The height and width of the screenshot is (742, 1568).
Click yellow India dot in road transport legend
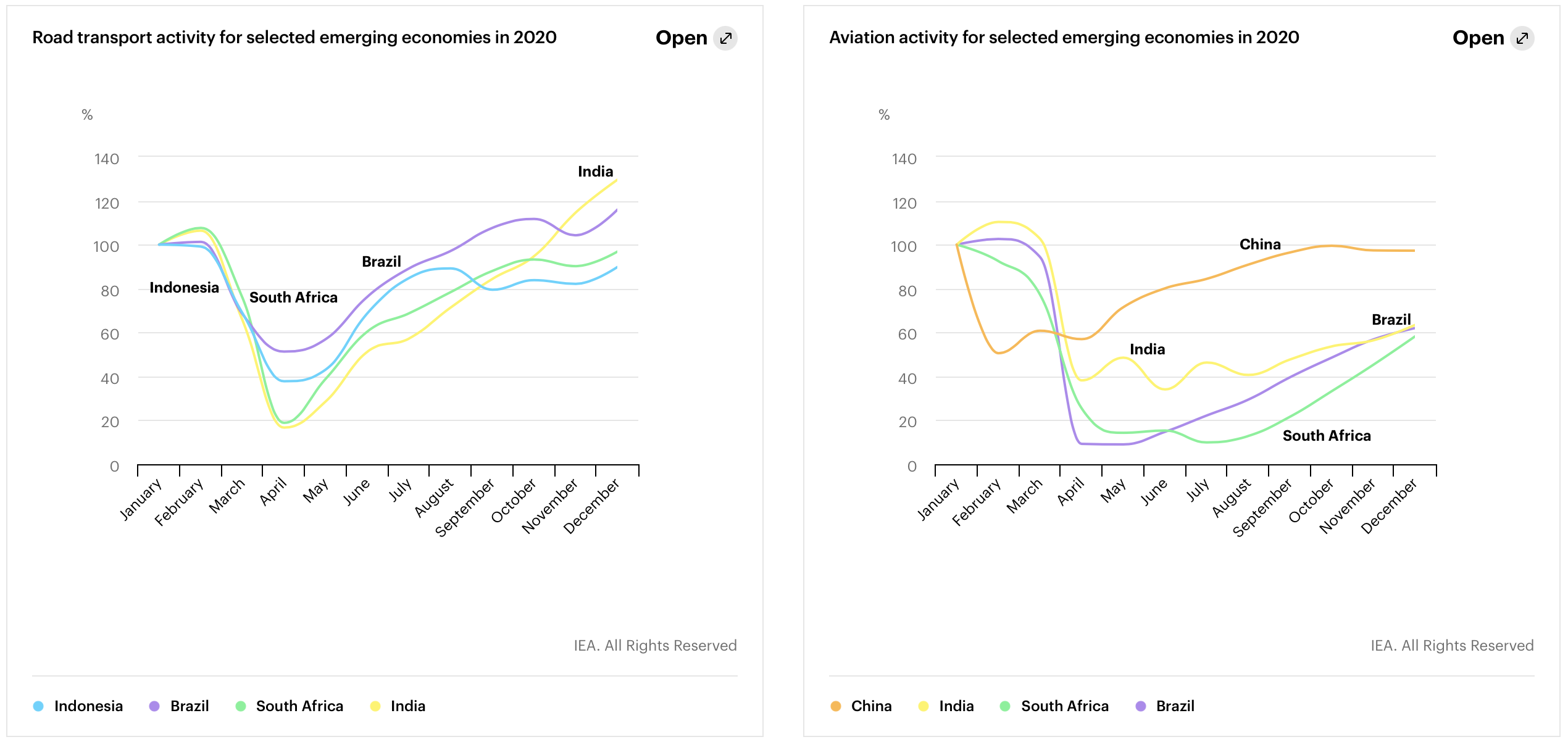375,706
